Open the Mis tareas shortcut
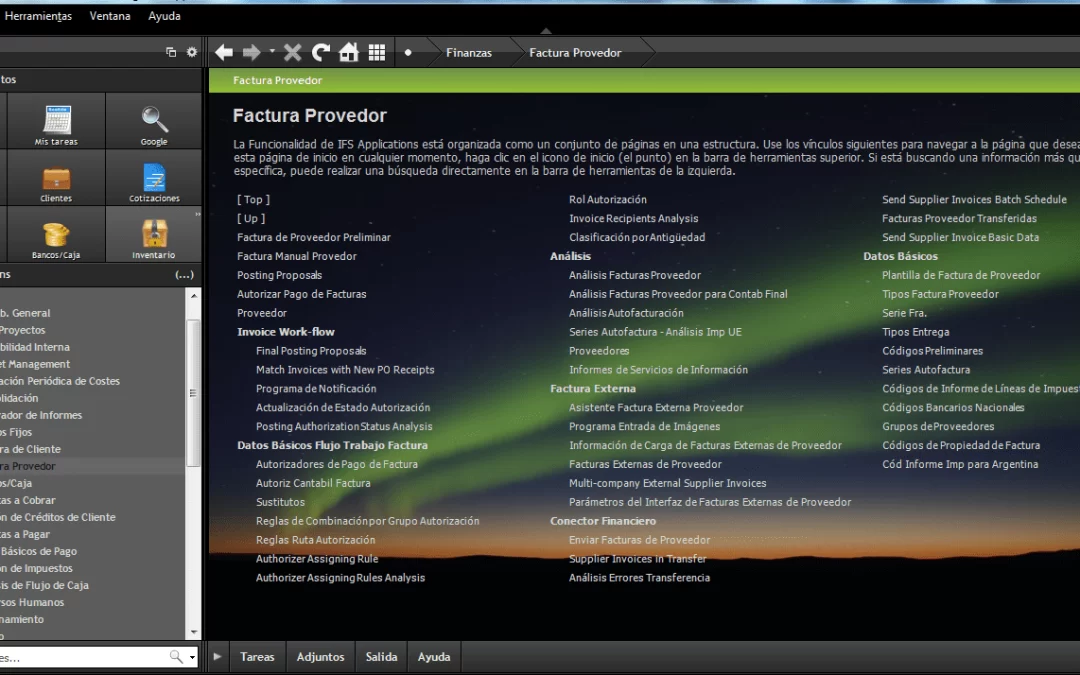The width and height of the screenshot is (1080, 675). 56,124
